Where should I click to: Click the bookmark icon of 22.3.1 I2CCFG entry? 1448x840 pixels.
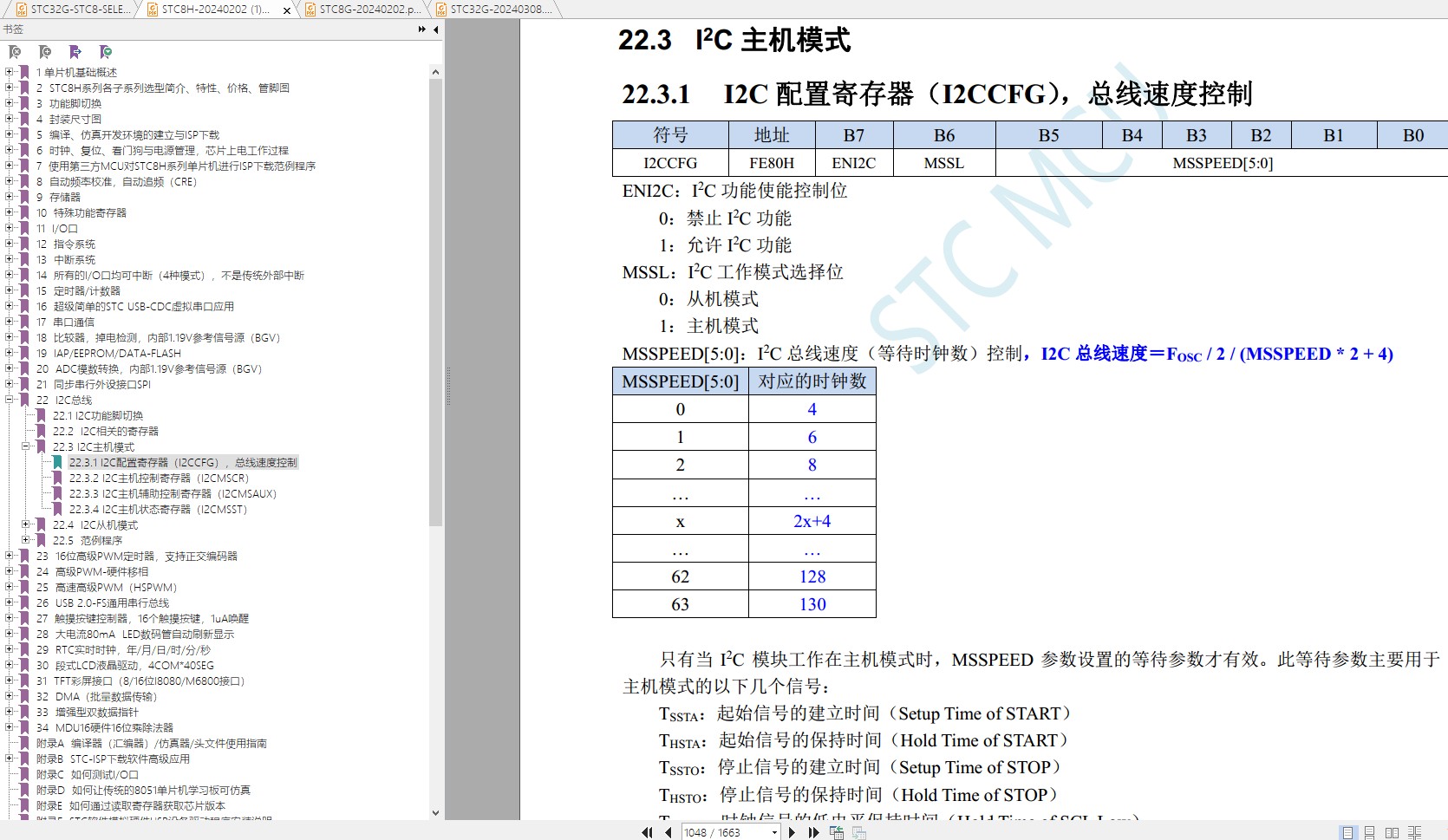tap(57, 462)
